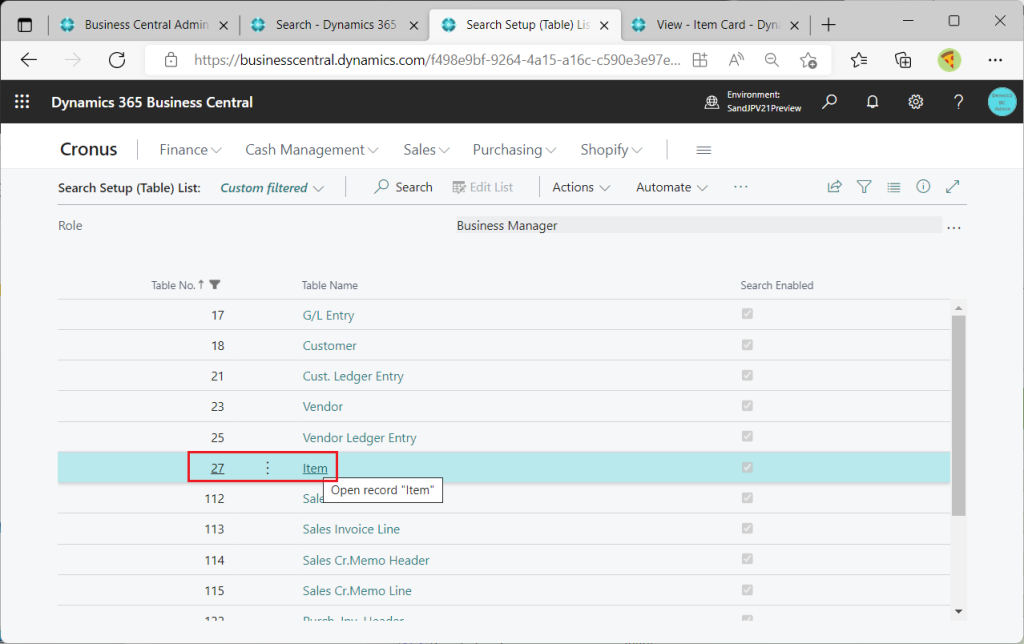Viewport: 1024px width, 644px height.
Task: Open the notifications bell icon
Action: pos(872,102)
